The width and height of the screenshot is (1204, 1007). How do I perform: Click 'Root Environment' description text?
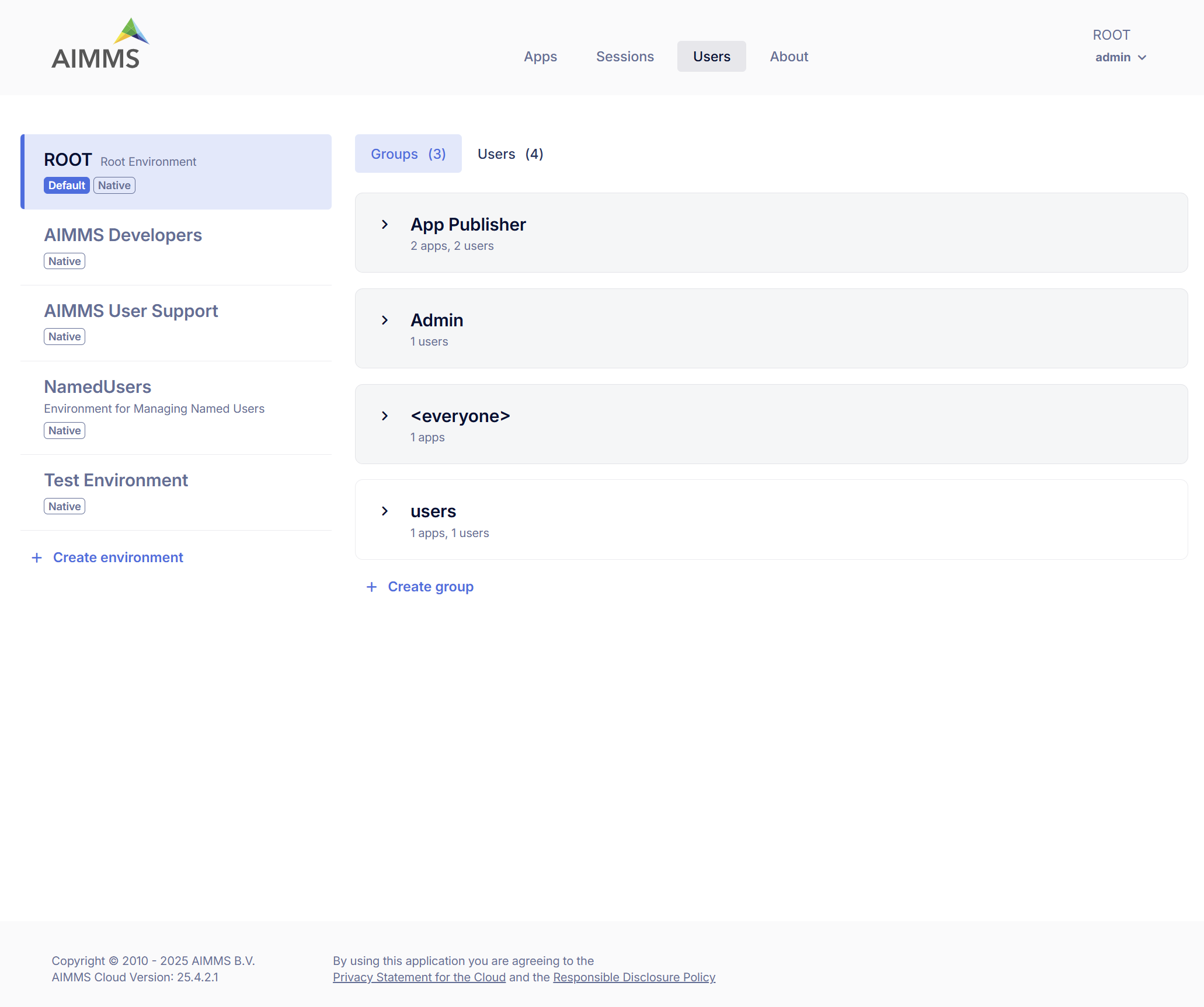[148, 162]
